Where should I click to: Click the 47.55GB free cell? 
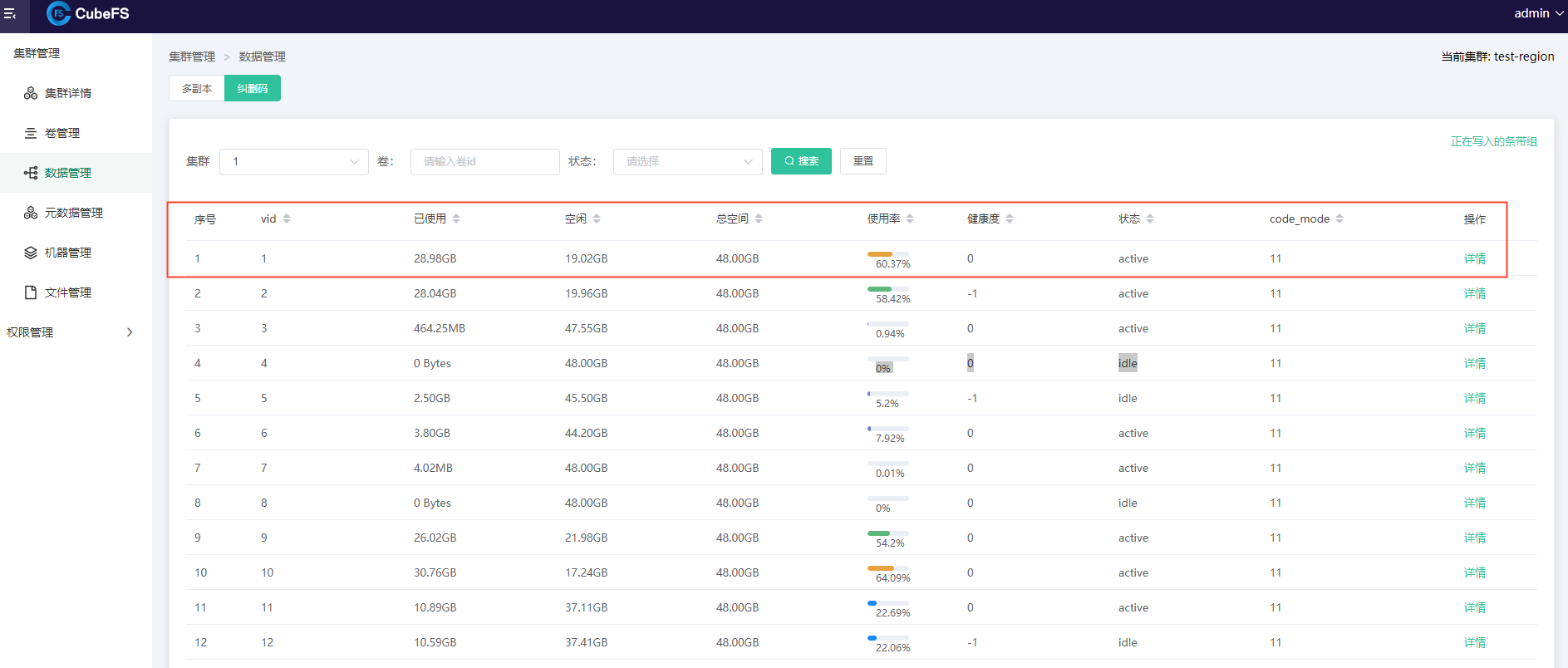[587, 328]
